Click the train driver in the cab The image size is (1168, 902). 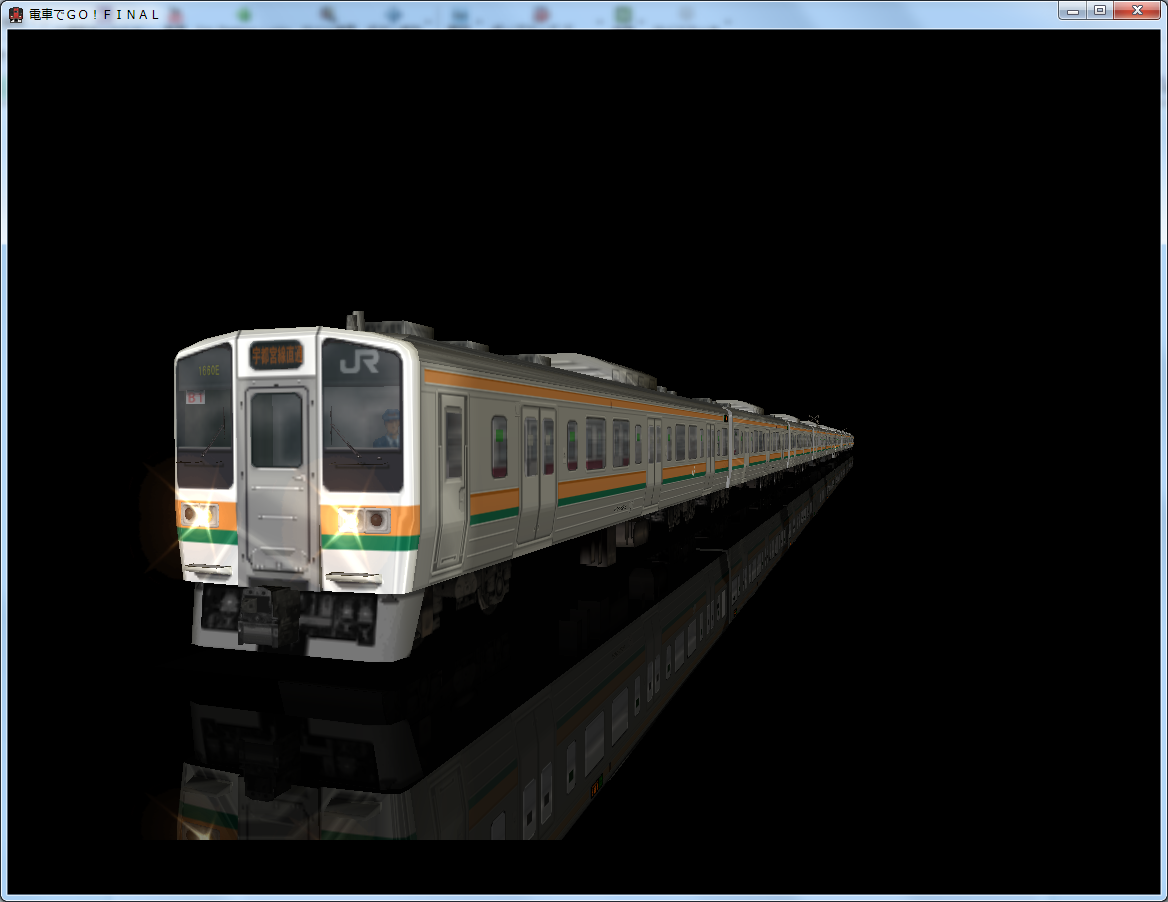pos(387,428)
